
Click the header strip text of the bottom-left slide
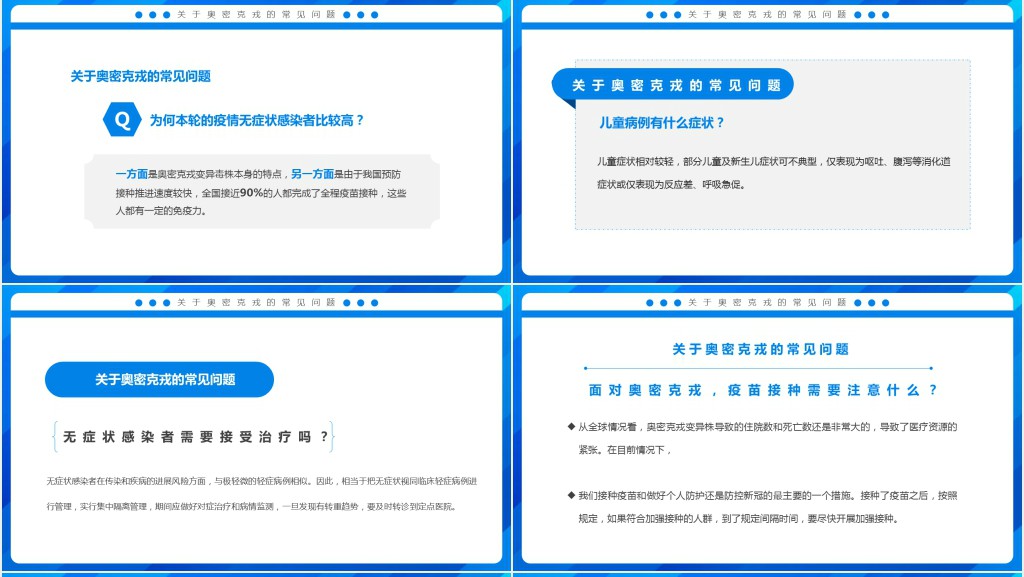tap(256, 303)
